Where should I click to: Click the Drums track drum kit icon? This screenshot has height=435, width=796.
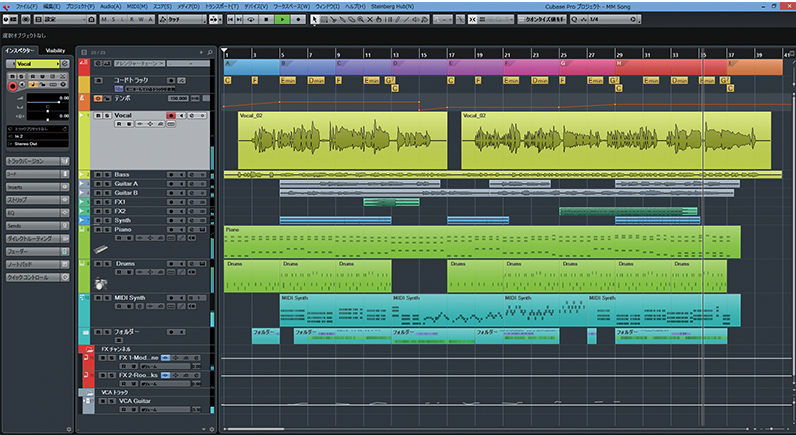(101, 284)
